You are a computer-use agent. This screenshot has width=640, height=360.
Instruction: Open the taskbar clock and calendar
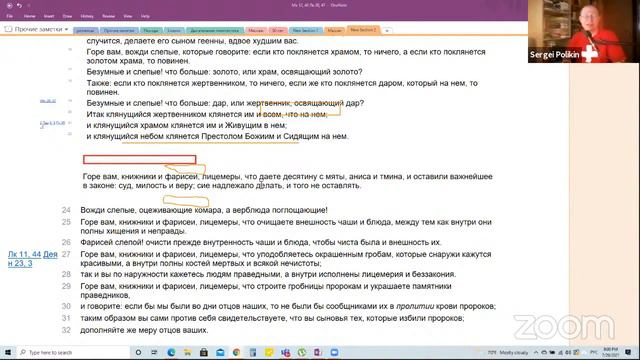pos(611,352)
